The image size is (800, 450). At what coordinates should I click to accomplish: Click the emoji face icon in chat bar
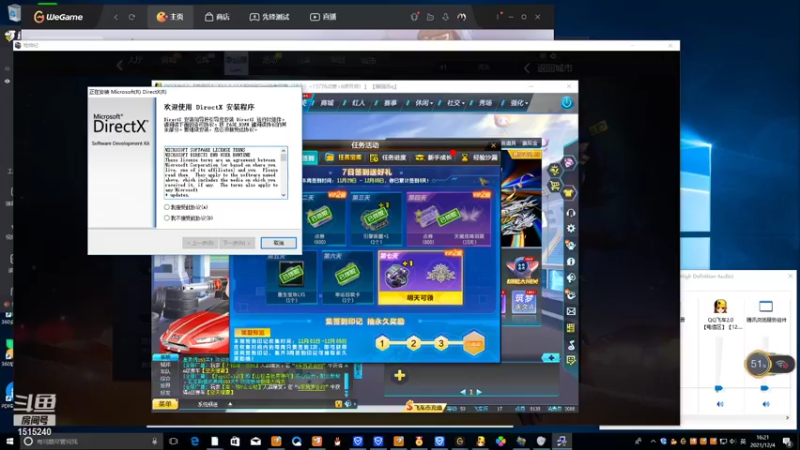click(x=338, y=404)
